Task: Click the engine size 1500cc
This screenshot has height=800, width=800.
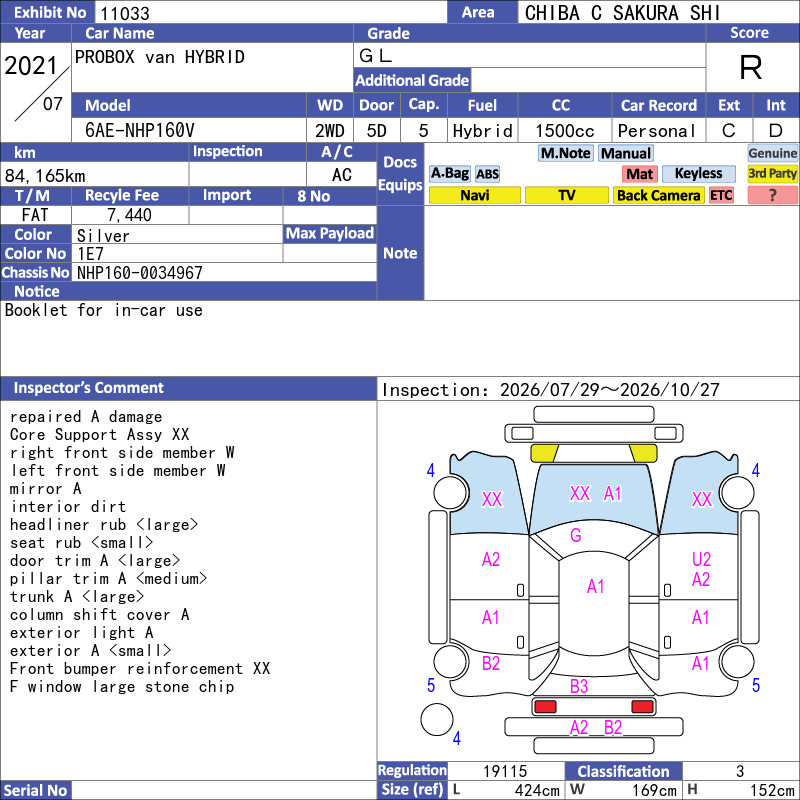Action: [564, 131]
